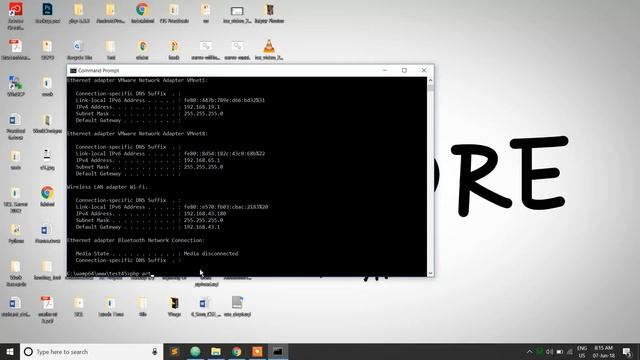The width and height of the screenshot is (640, 360).
Task: Open the Recycle Bin desktop icon
Action: click(x=79, y=46)
